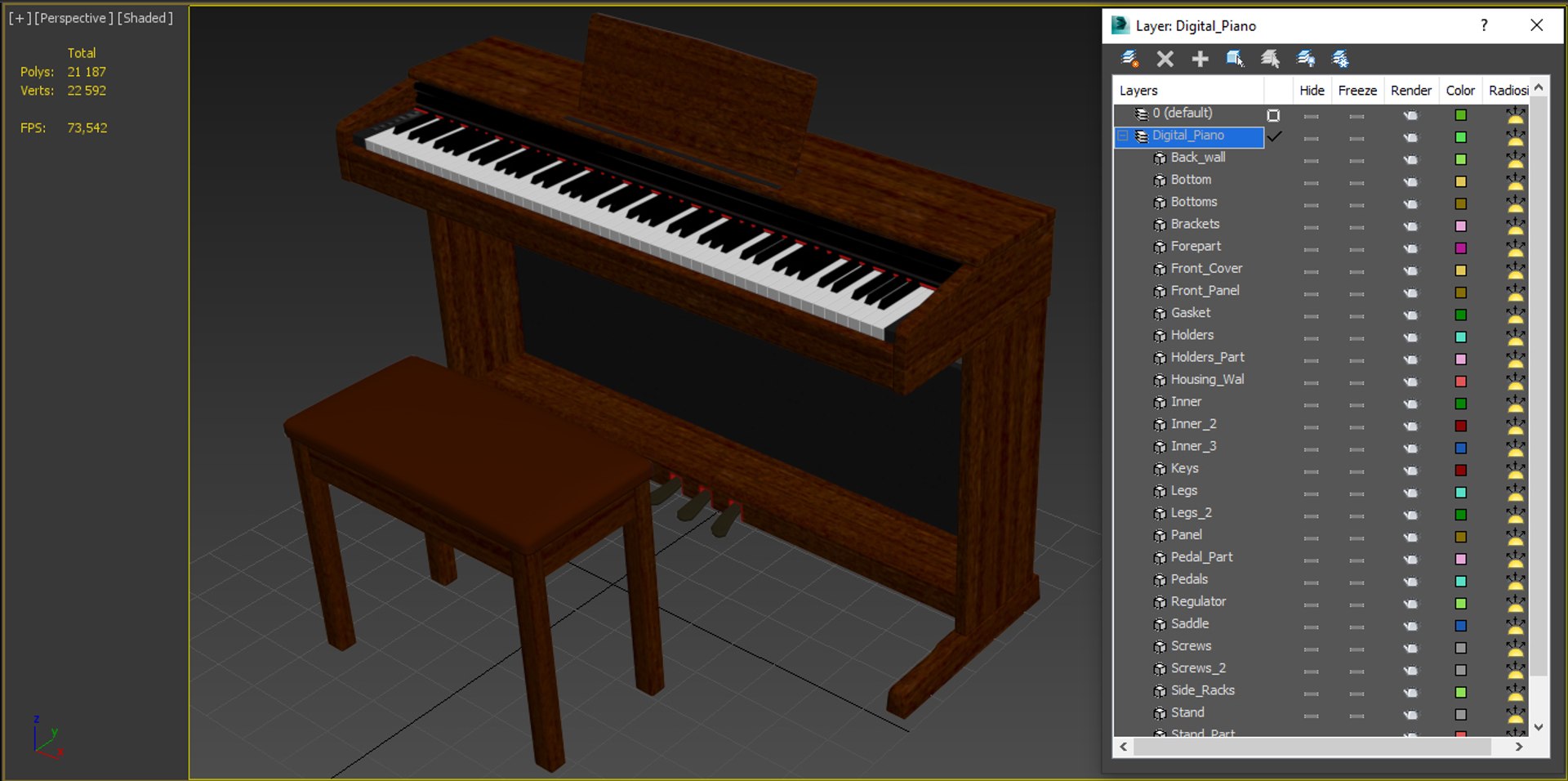This screenshot has width=1568, height=781.
Task: Click the layer list down scroll arrow
Action: tap(1539, 726)
